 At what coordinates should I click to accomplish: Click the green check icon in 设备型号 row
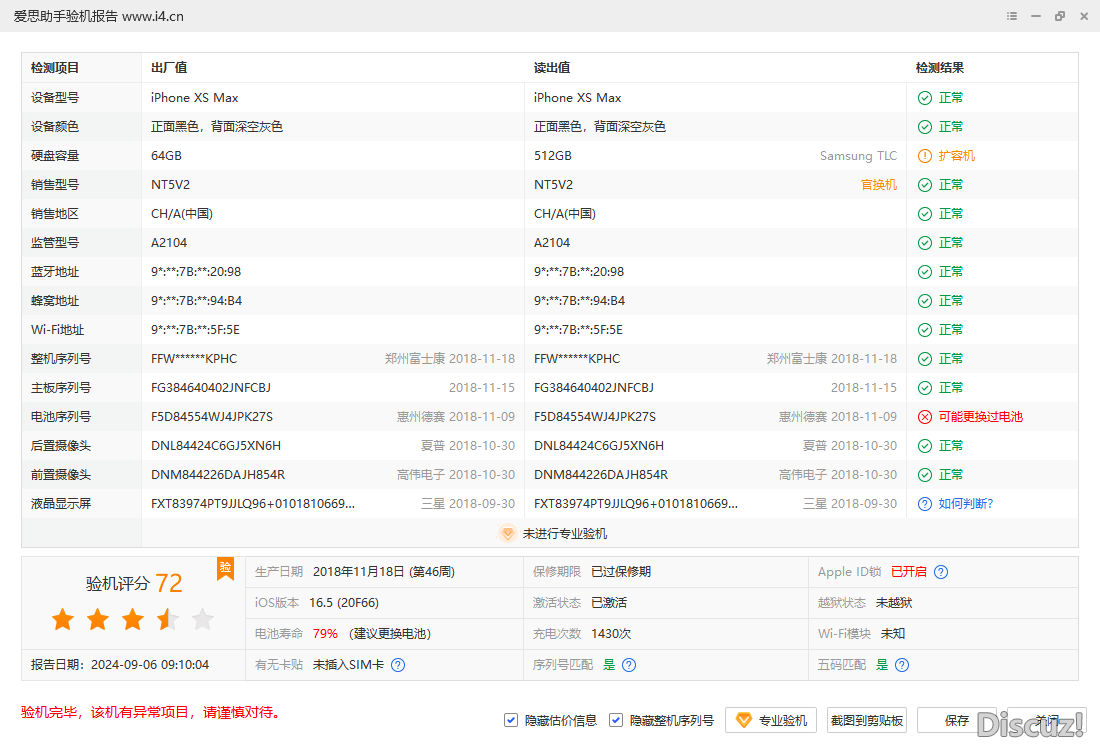[925, 98]
